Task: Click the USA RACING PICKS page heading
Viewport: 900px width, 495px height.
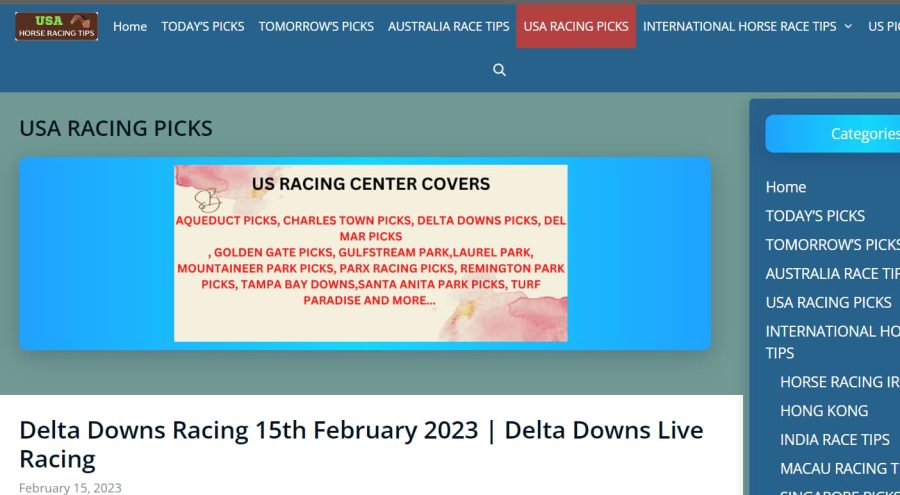Action: pyautogui.click(x=116, y=128)
